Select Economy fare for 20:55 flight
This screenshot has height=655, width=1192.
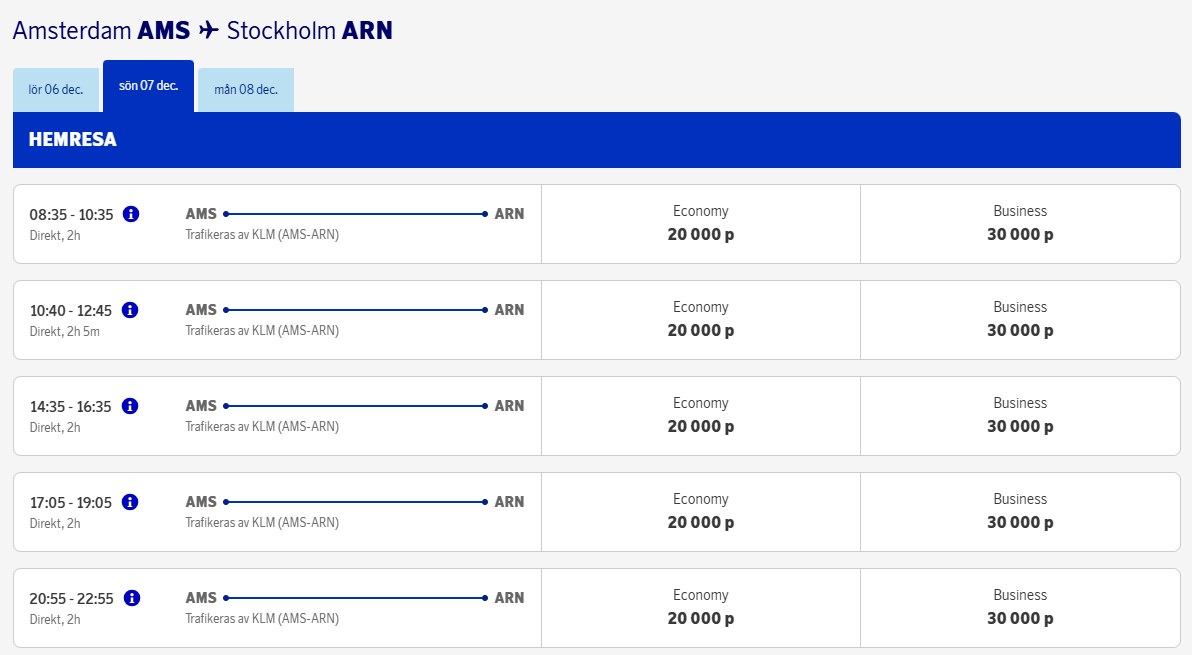[700, 608]
